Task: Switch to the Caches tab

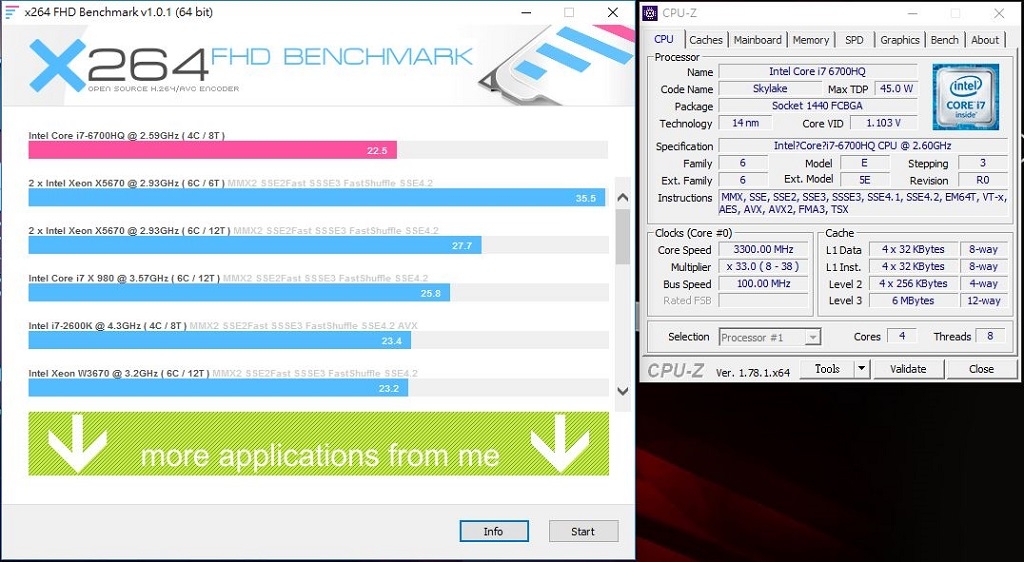Action: 705,40
